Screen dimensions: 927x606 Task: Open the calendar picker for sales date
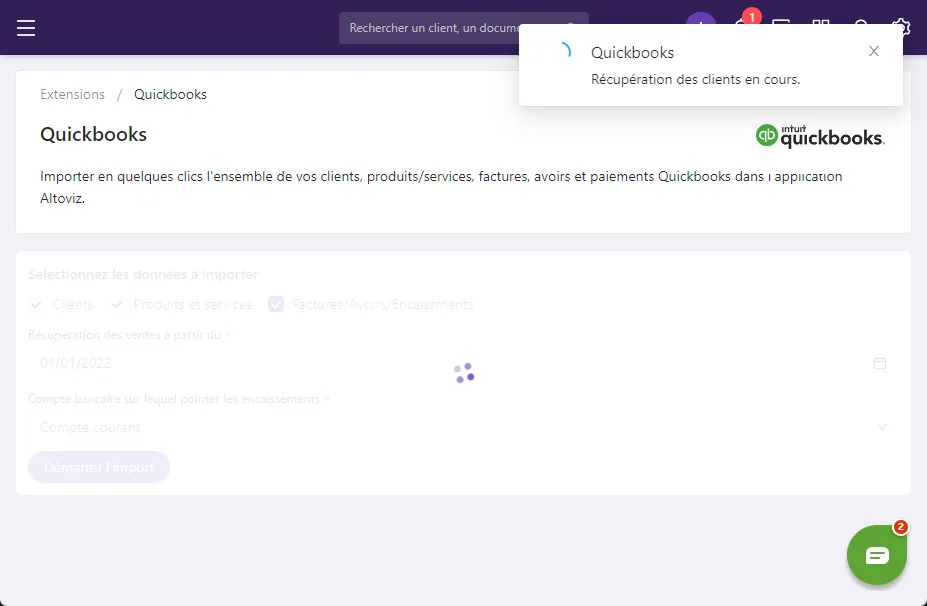[x=880, y=363]
